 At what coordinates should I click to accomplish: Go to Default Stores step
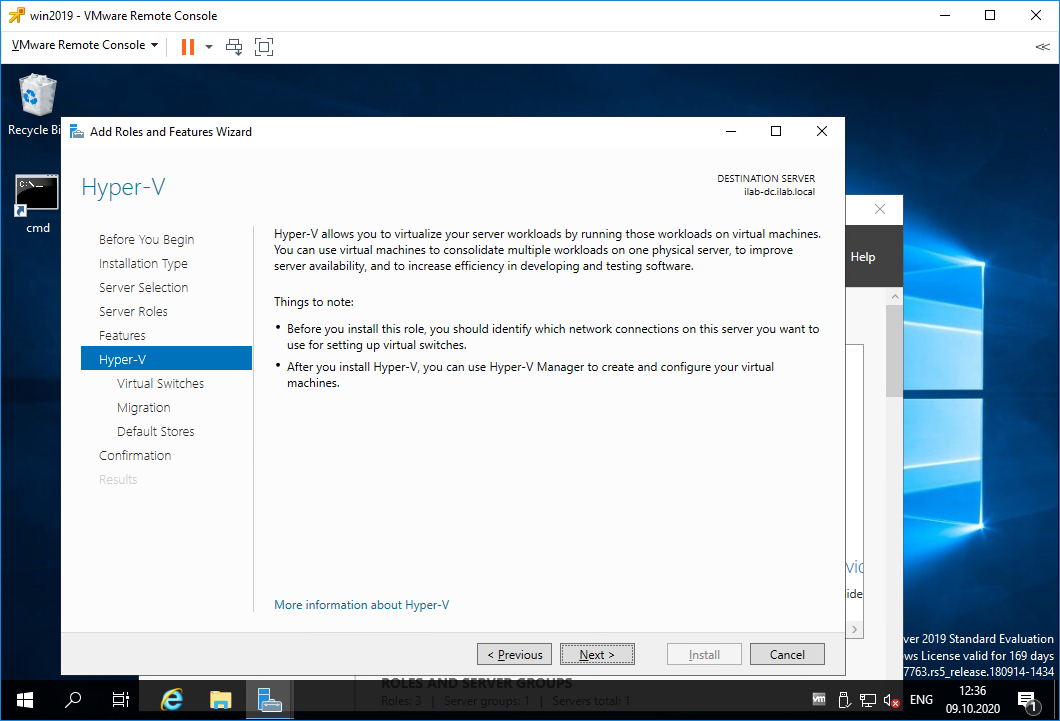tap(155, 432)
